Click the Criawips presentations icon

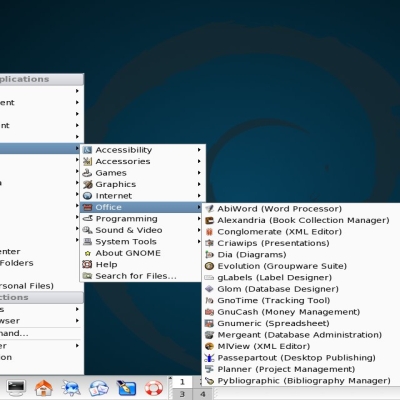coord(209,243)
